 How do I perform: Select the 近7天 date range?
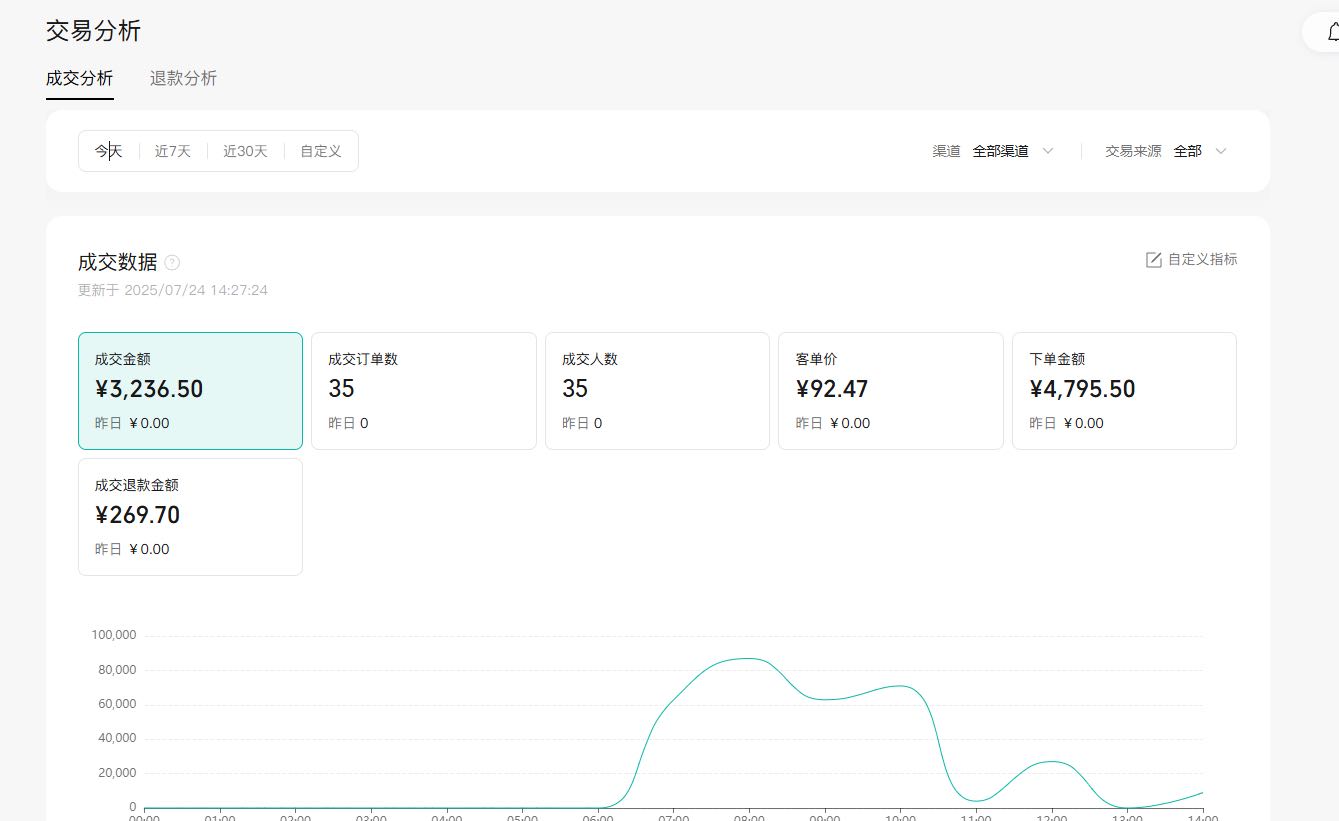pos(172,151)
